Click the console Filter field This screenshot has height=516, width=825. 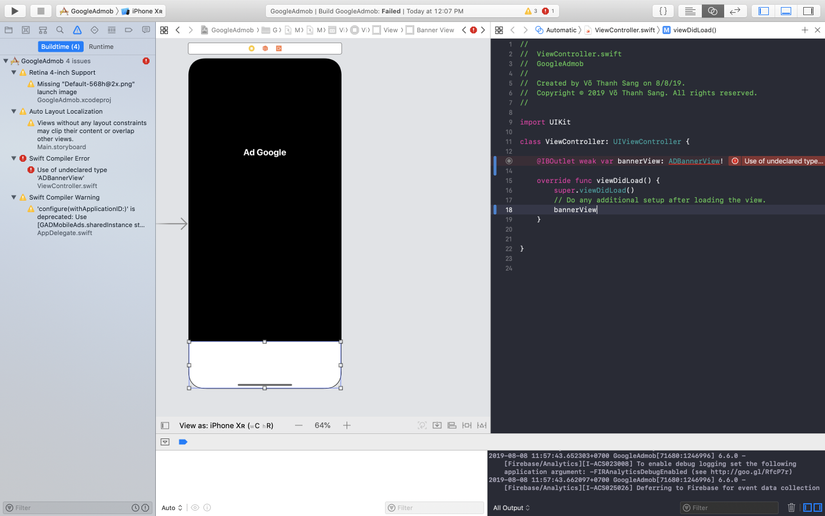[729, 508]
